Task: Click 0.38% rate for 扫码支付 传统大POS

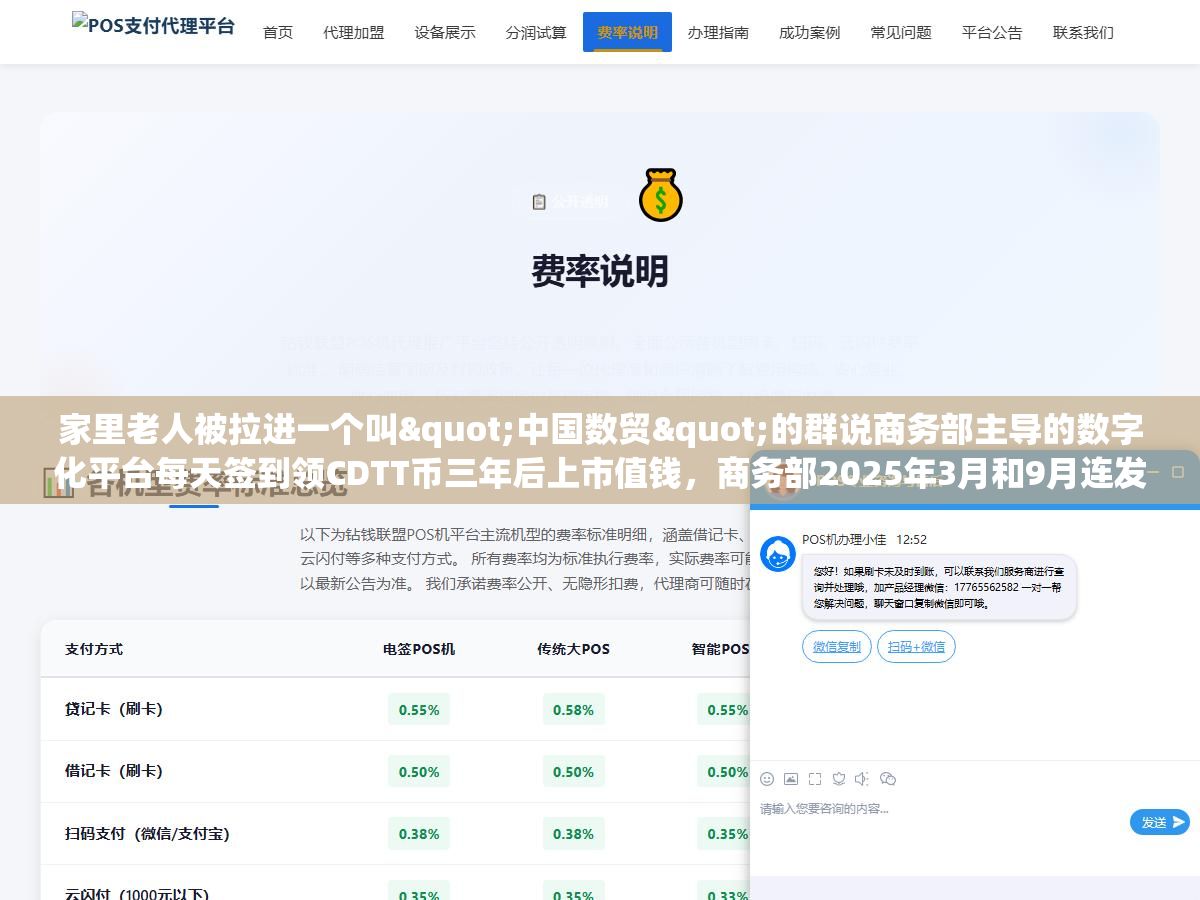Action: pos(573,833)
